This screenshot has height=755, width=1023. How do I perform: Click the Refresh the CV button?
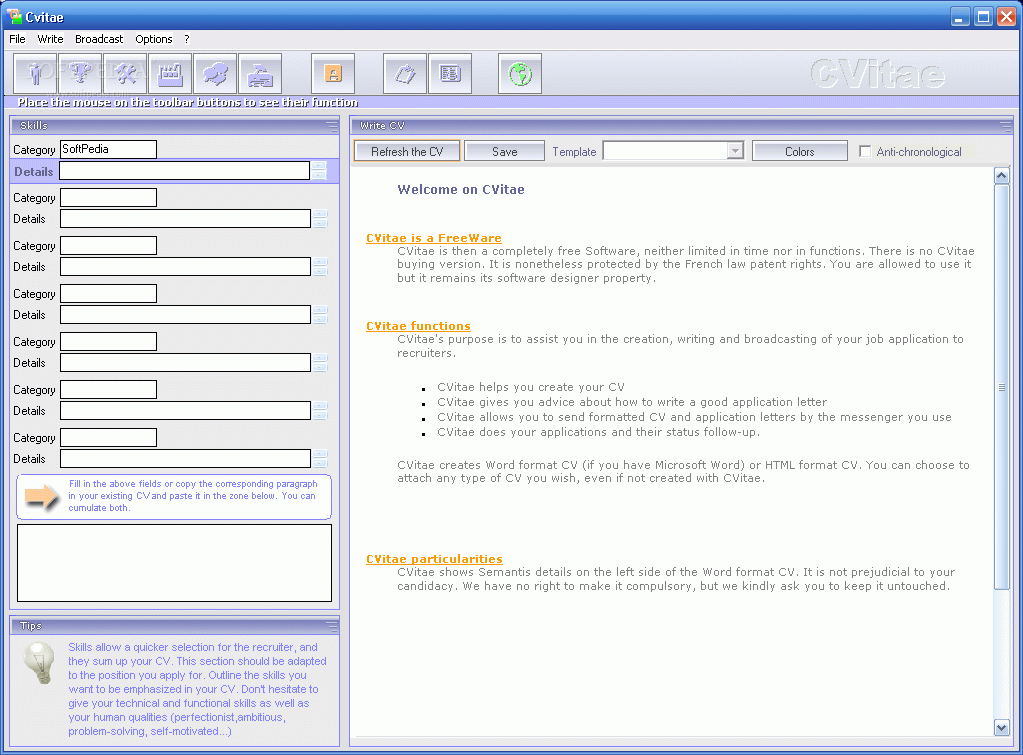click(x=407, y=151)
